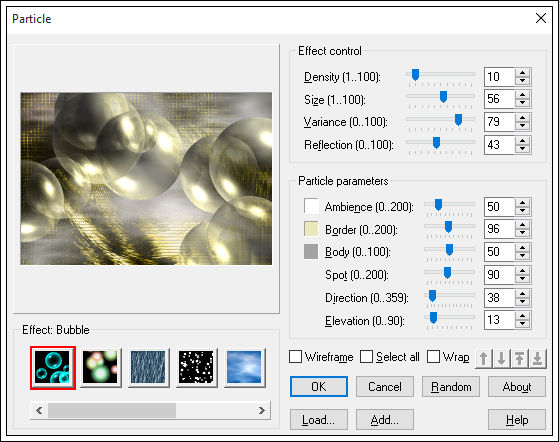Click the move to top arrow icon

[x=519, y=359]
